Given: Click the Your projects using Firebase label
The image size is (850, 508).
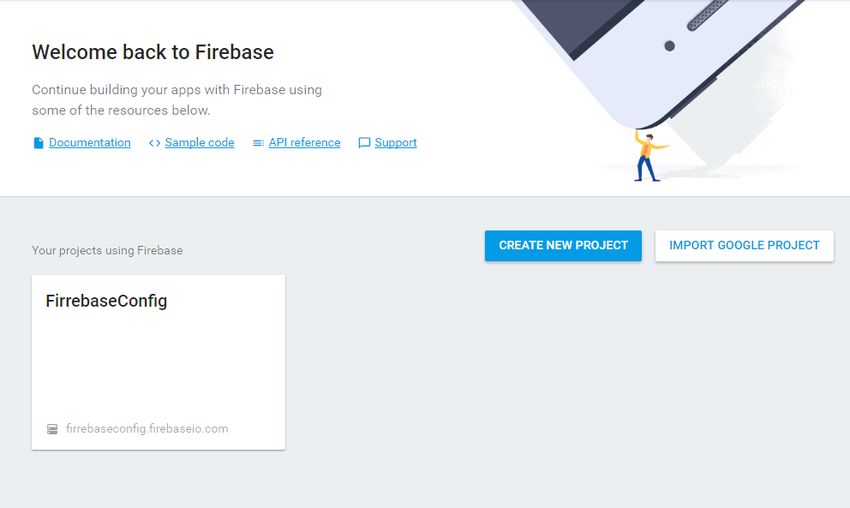Looking at the screenshot, I should [x=107, y=250].
